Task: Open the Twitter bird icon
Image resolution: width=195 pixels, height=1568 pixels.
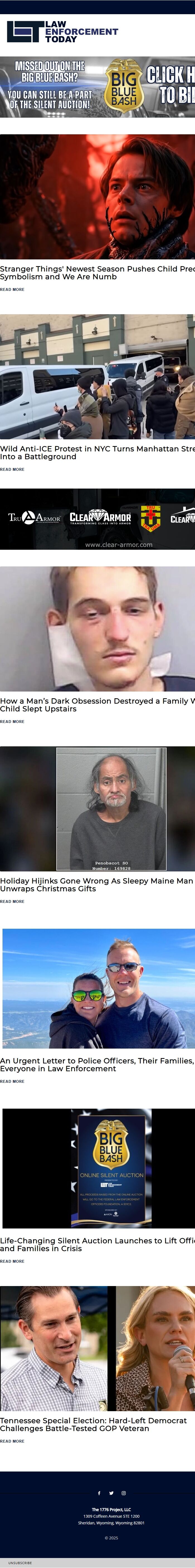Action: pyautogui.click(x=111, y=1493)
